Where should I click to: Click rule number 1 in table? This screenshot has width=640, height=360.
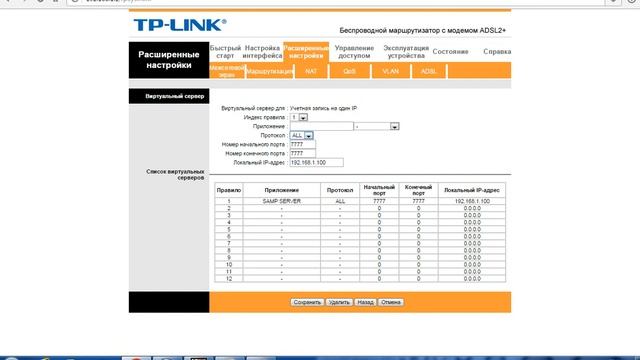pos(229,201)
